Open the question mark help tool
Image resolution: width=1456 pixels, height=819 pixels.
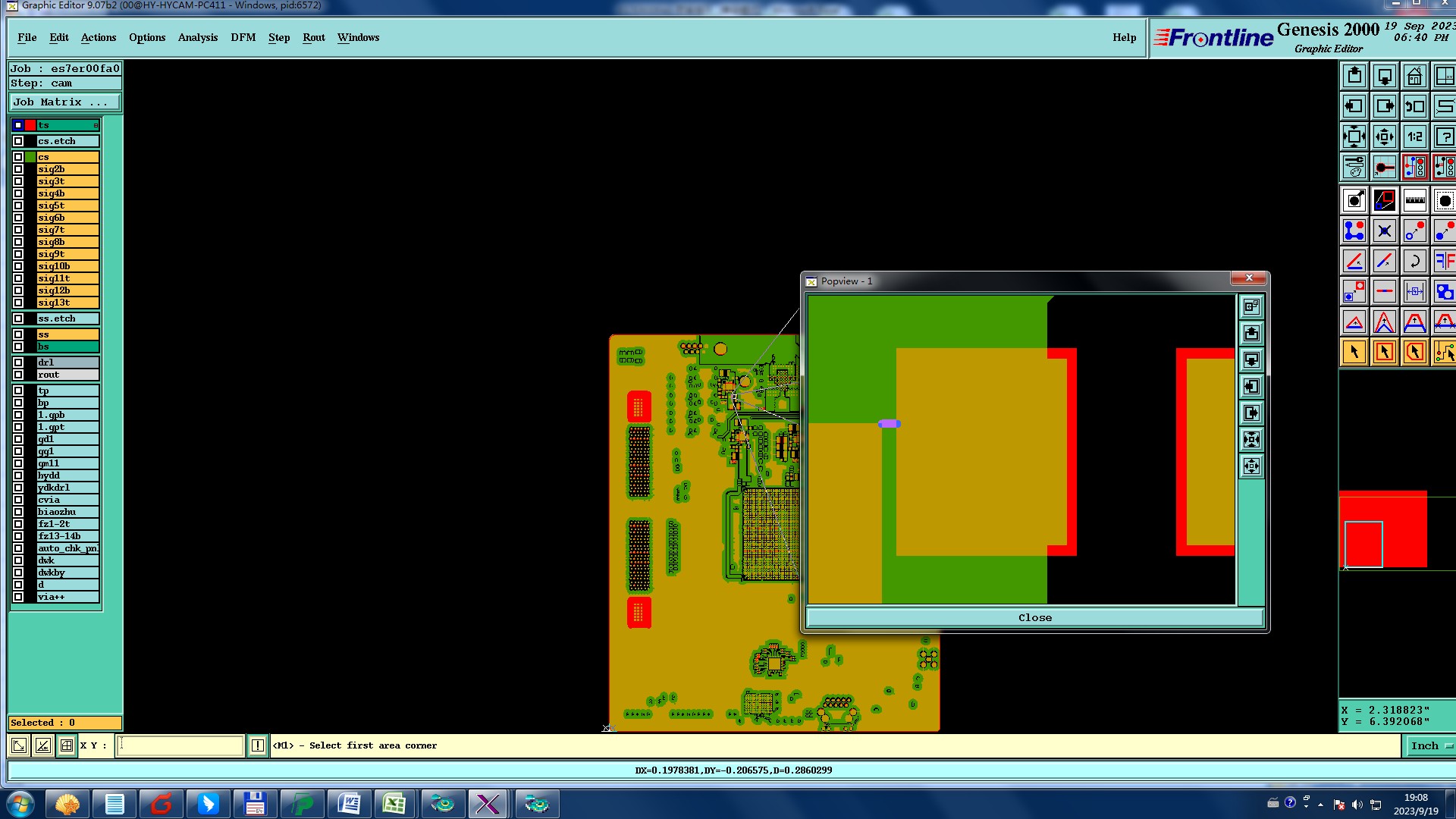[x=1444, y=137]
